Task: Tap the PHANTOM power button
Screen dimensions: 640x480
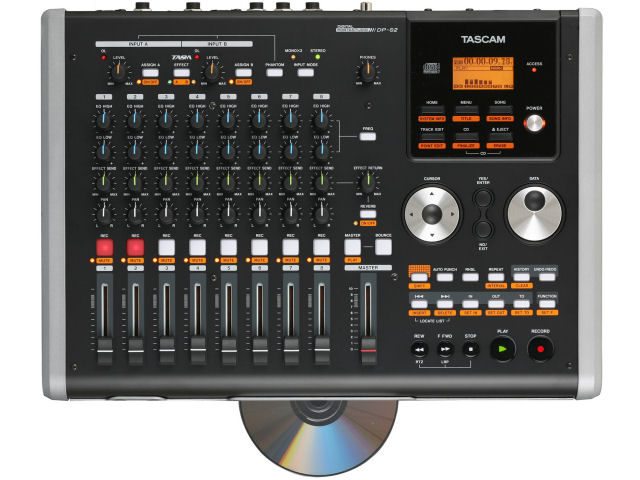Action: (x=274, y=73)
